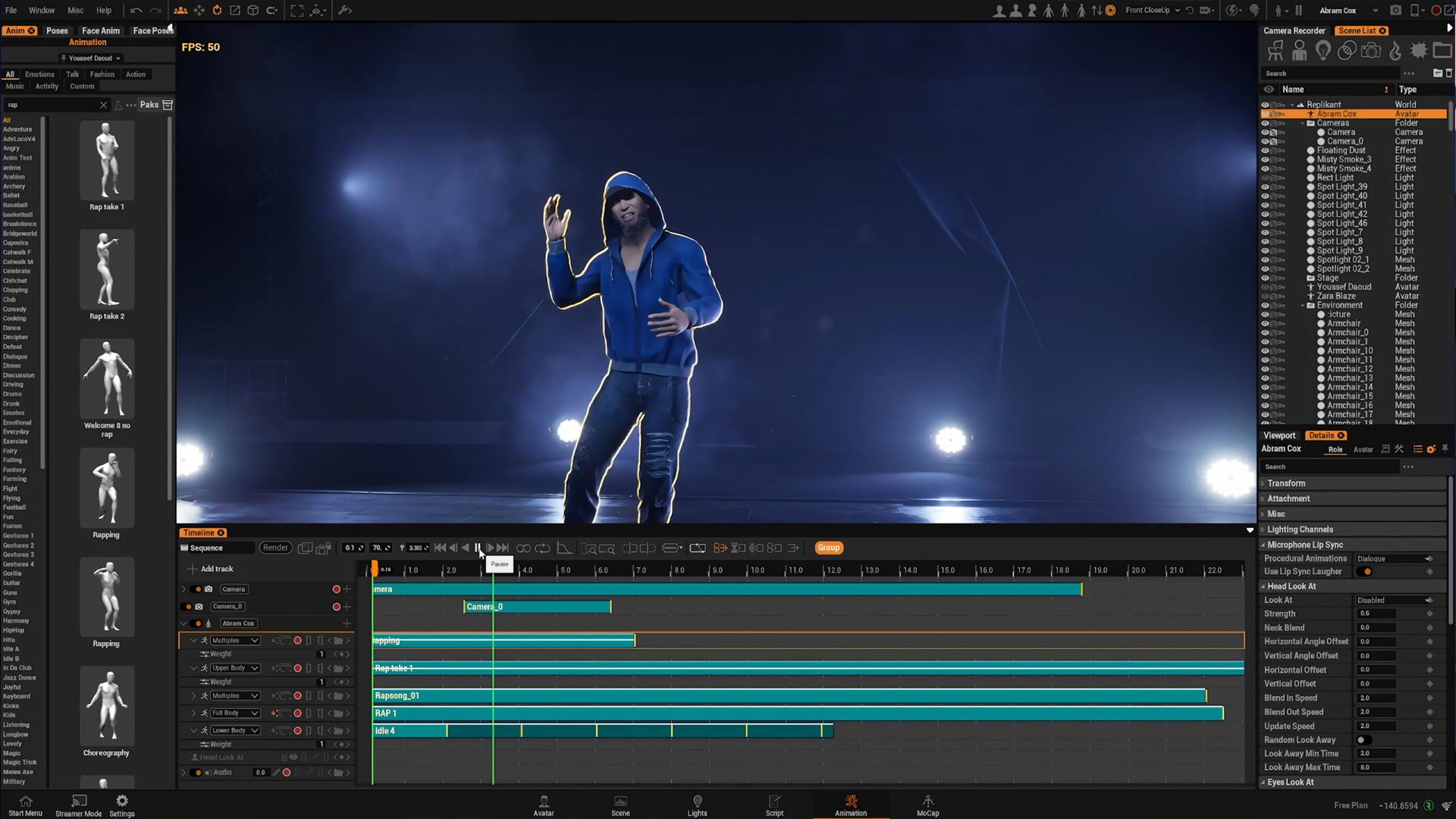This screenshot has height=819, width=1456.
Task: Toggle visibility of Floating Dust
Action: [x=1265, y=151]
